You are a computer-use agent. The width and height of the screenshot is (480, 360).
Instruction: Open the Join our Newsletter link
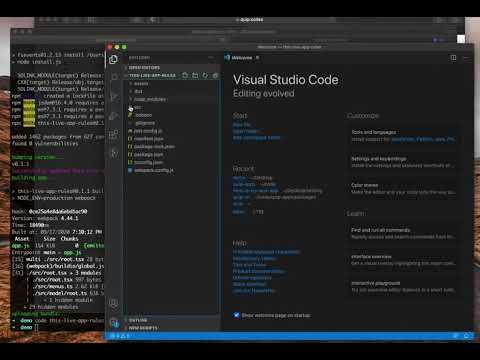pyautogui.click(x=254, y=291)
